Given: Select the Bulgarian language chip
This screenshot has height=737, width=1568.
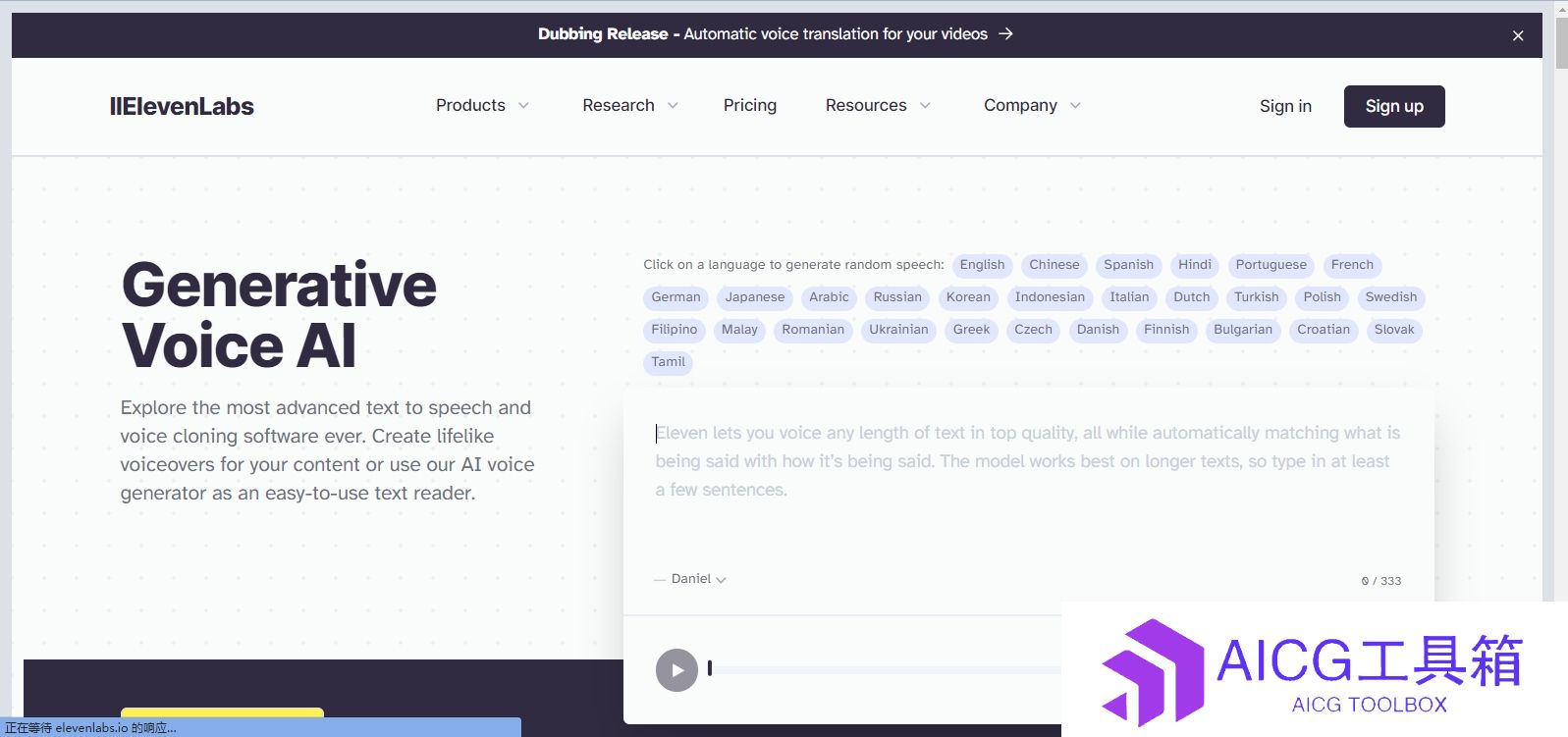Looking at the screenshot, I should 1243,330.
